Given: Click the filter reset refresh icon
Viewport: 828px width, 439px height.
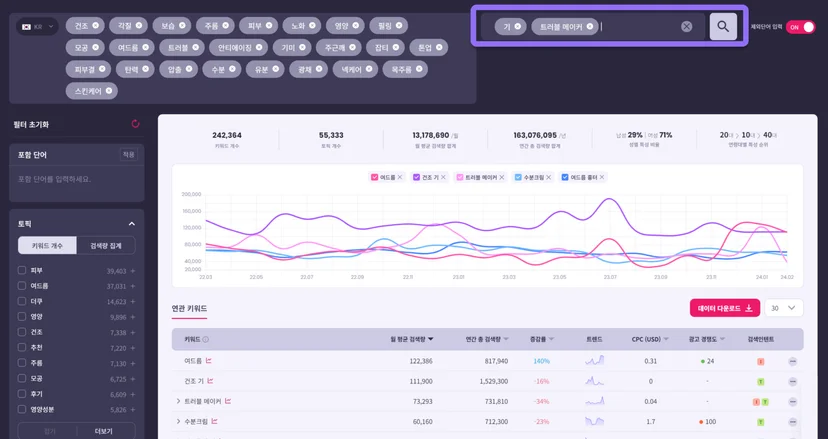Looking at the screenshot, I should 135,124.
